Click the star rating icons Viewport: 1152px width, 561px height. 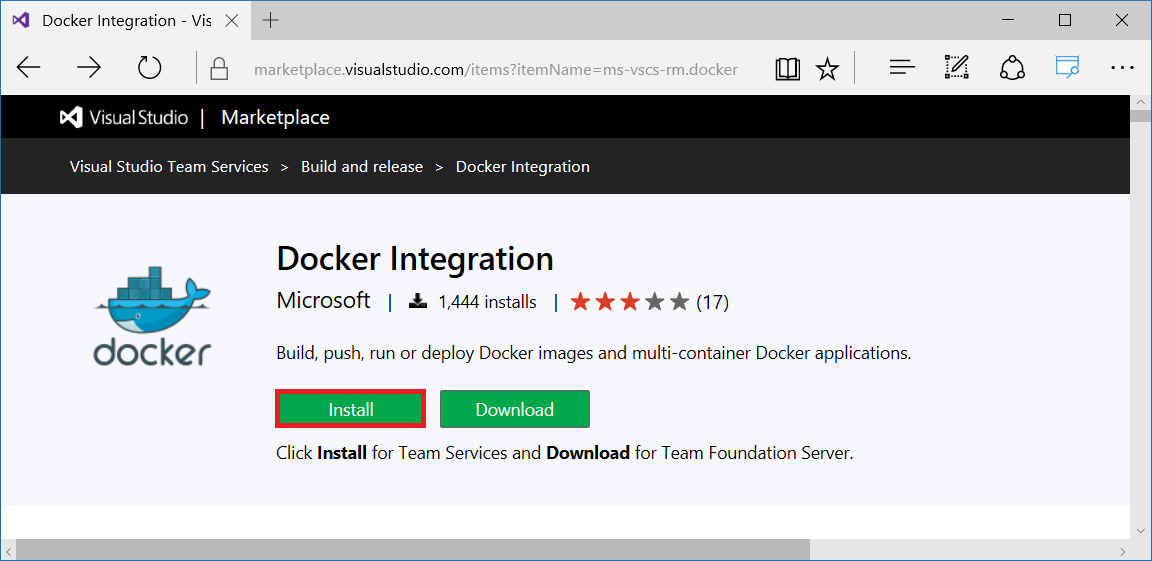[630, 302]
